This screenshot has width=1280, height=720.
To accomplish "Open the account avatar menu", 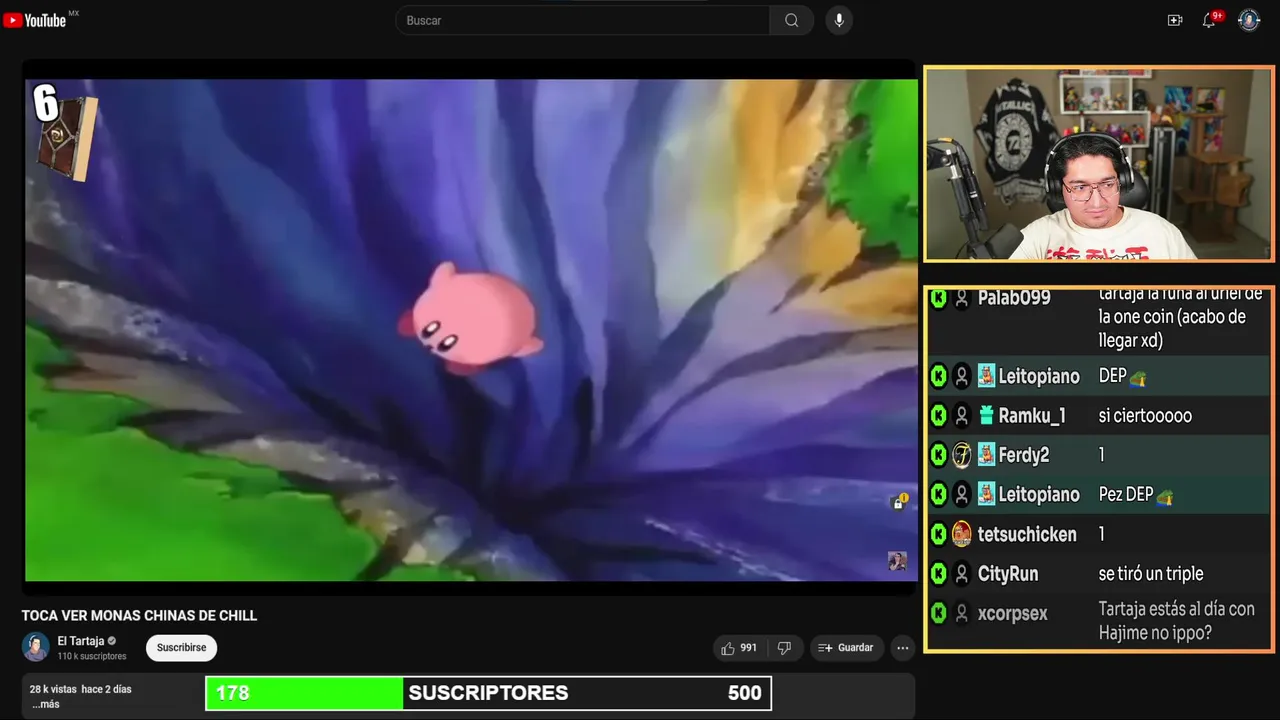I will point(1249,20).
